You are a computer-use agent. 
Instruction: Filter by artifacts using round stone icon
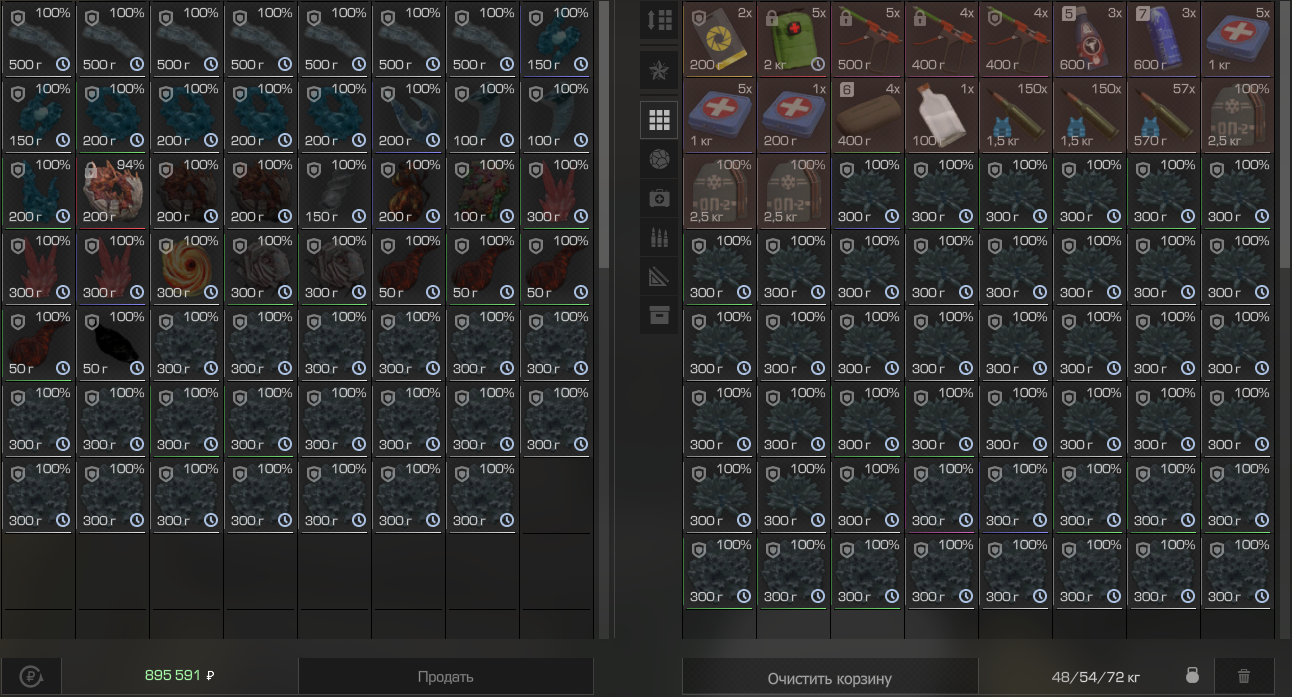coord(659,159)
